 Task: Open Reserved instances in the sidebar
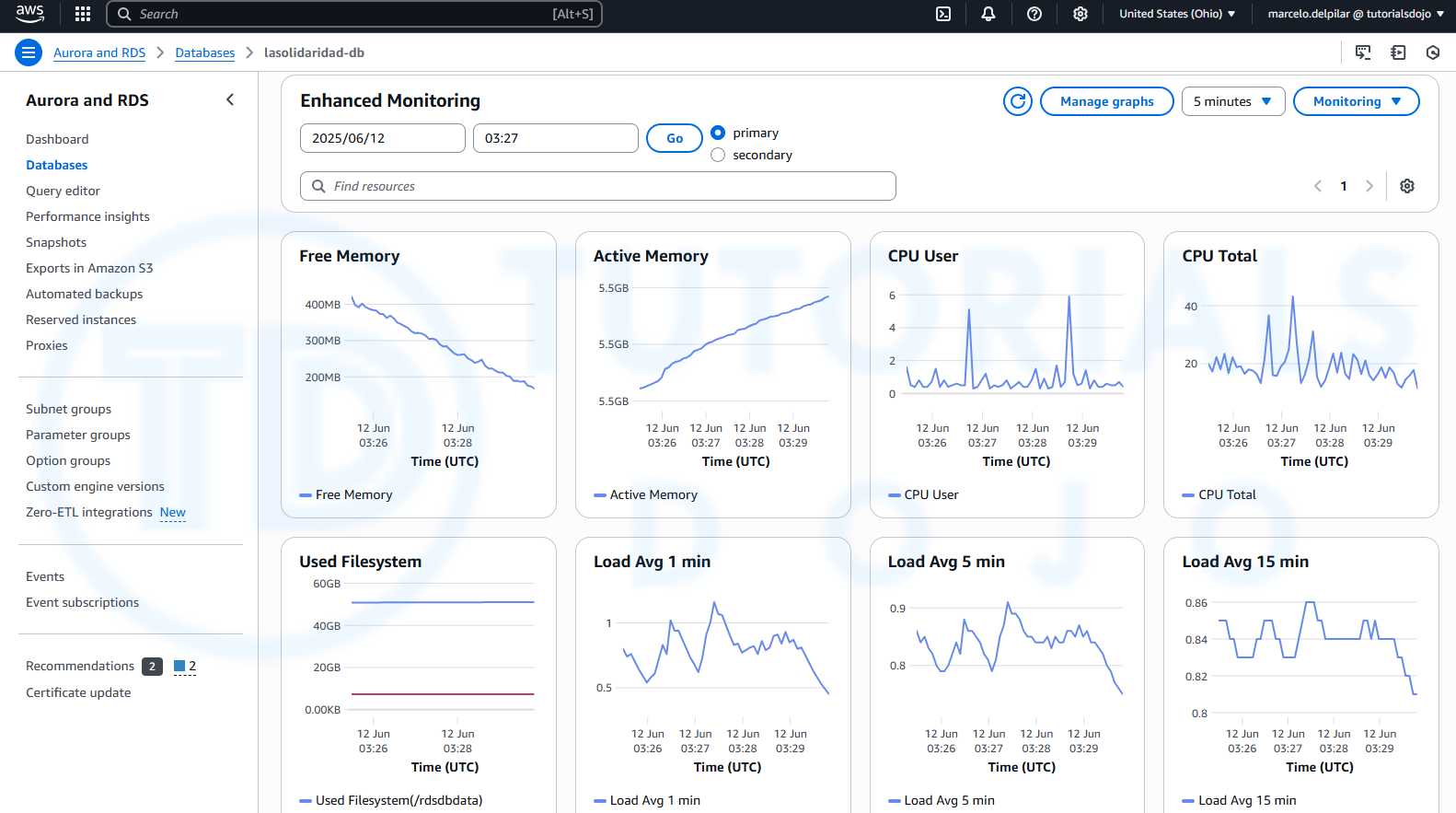81,319
